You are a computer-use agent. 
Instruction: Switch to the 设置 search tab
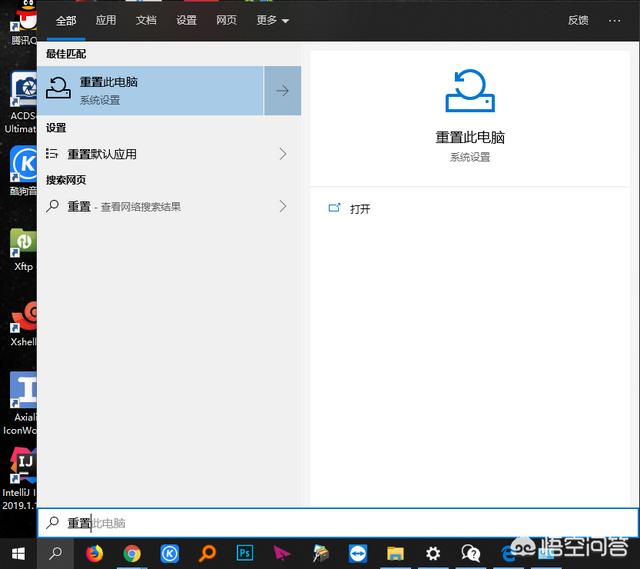tap(186, 20)
